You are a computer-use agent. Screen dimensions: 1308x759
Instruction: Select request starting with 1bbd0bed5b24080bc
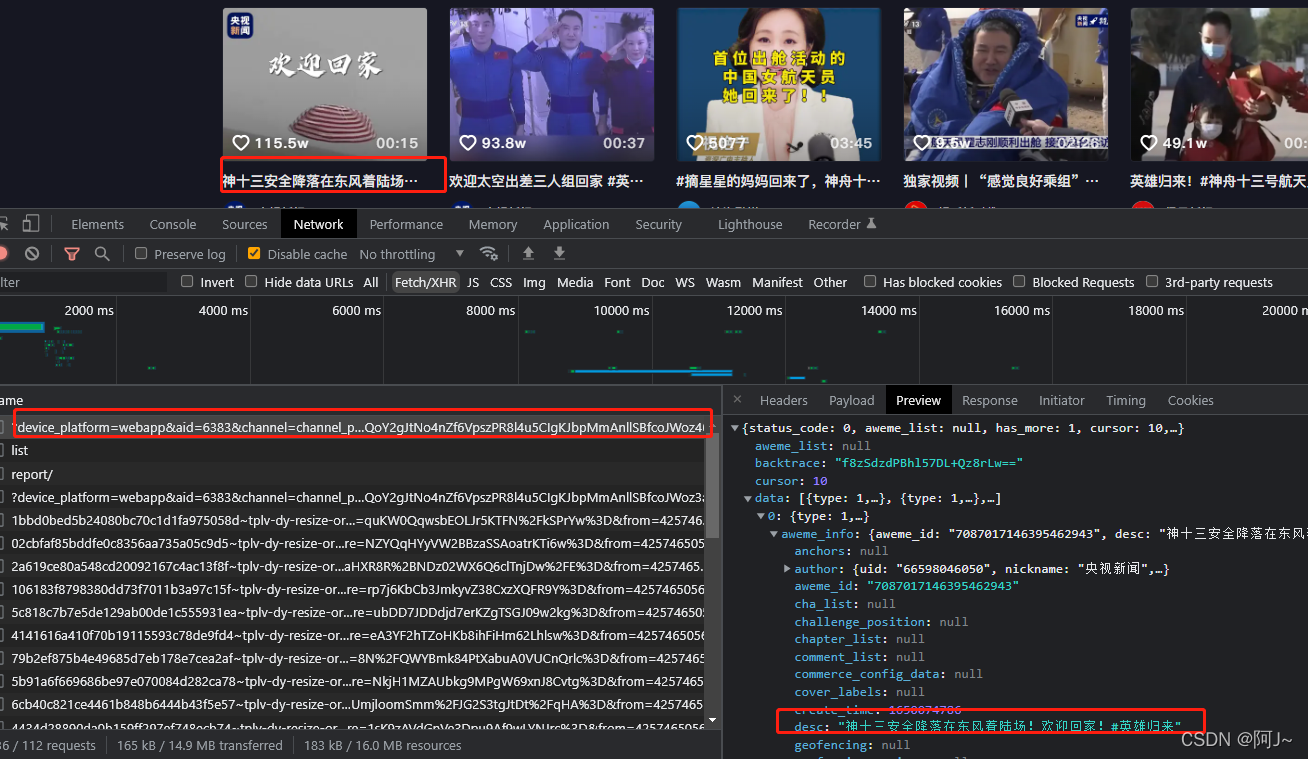tap(352, 520)
